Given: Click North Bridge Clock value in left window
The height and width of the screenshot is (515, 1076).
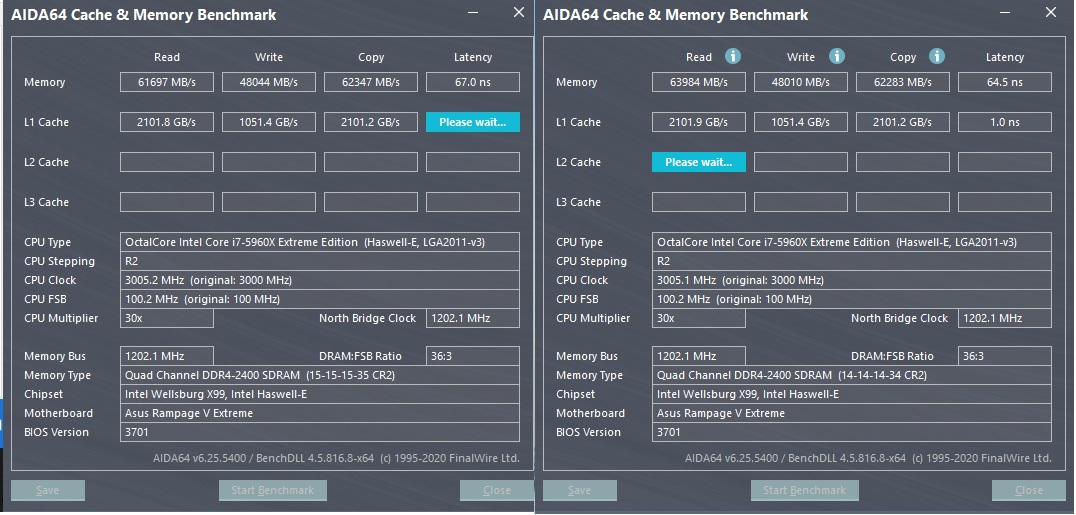Looking at the screenshot, I should 473,318.
